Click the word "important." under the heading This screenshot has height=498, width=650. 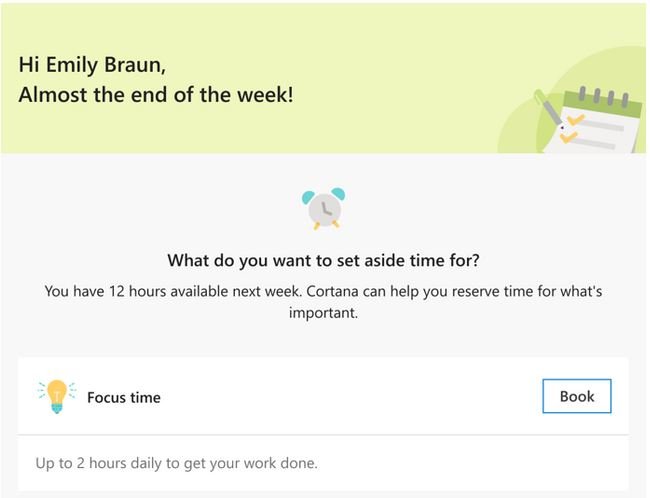point(323,312)
